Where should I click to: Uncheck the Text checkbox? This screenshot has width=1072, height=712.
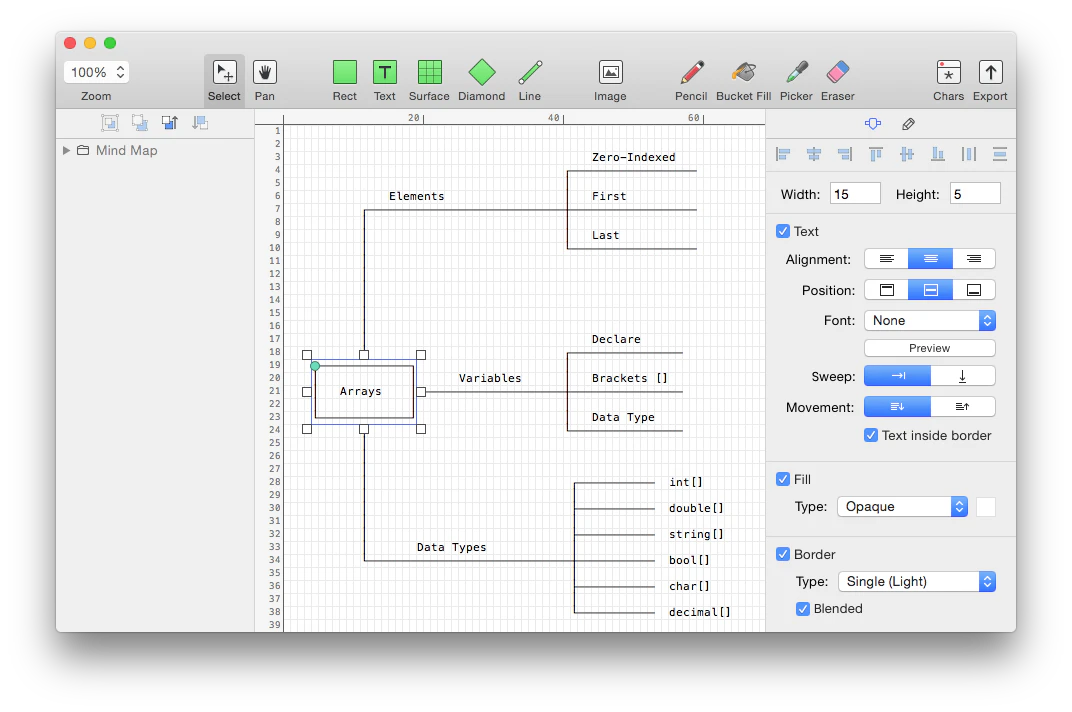click(x=783, y=231)
